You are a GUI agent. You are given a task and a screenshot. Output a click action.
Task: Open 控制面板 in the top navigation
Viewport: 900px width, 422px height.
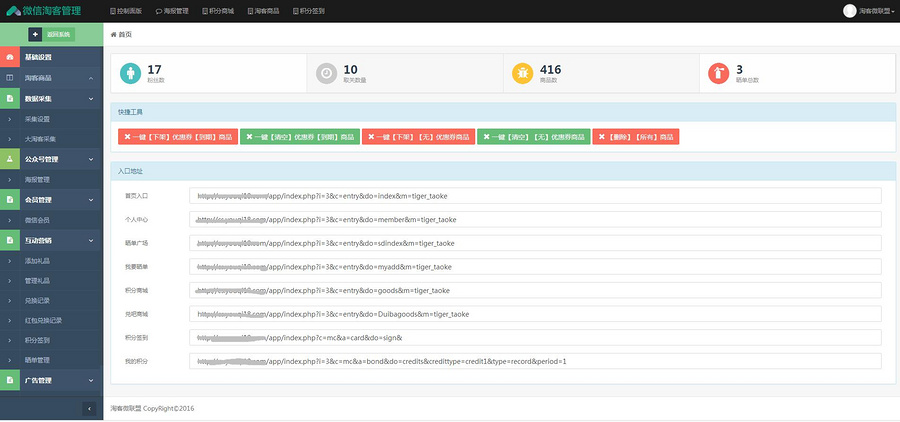point(126,11)
